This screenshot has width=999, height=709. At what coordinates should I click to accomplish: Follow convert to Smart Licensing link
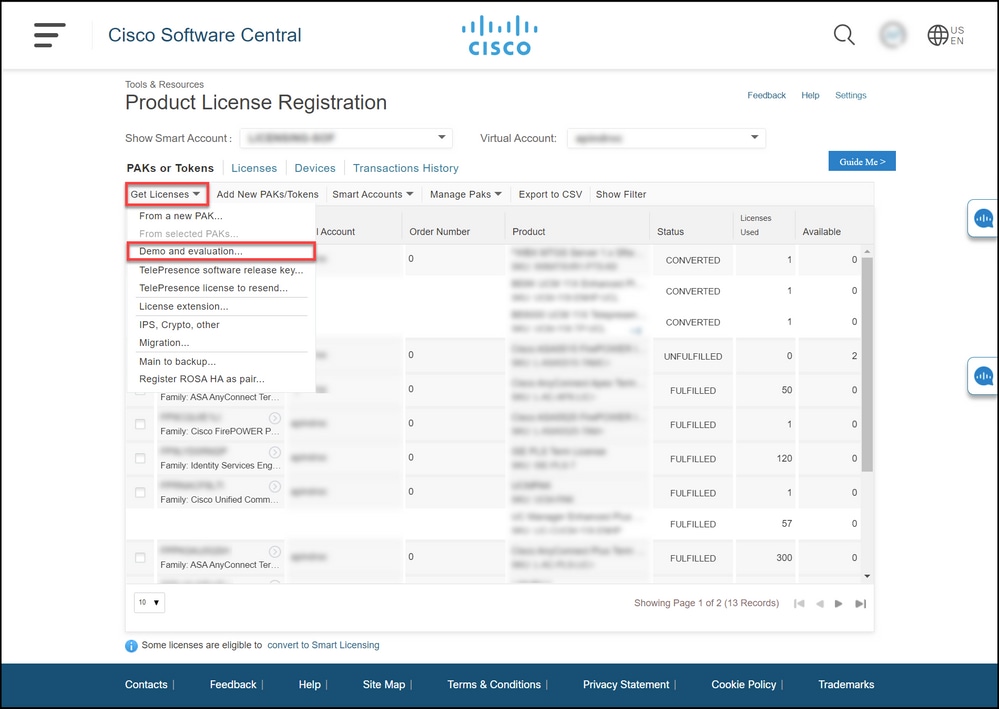pyautogui.click(x=323, y=645)
